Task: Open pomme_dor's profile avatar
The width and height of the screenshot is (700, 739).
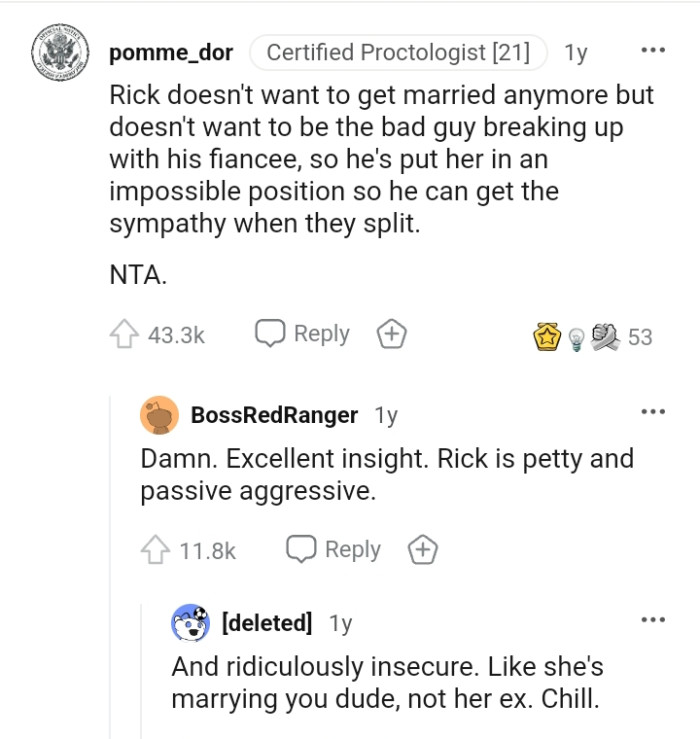Action: [x=59, y=54]
